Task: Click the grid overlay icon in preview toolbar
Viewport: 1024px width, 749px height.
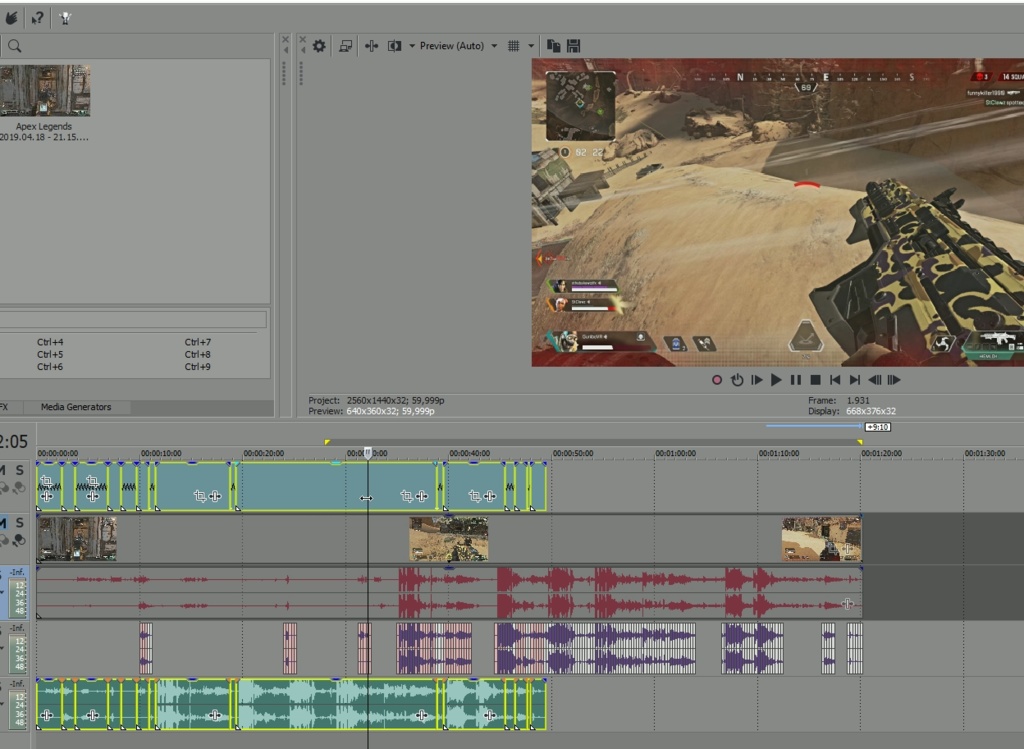Action: coord(514,45)
